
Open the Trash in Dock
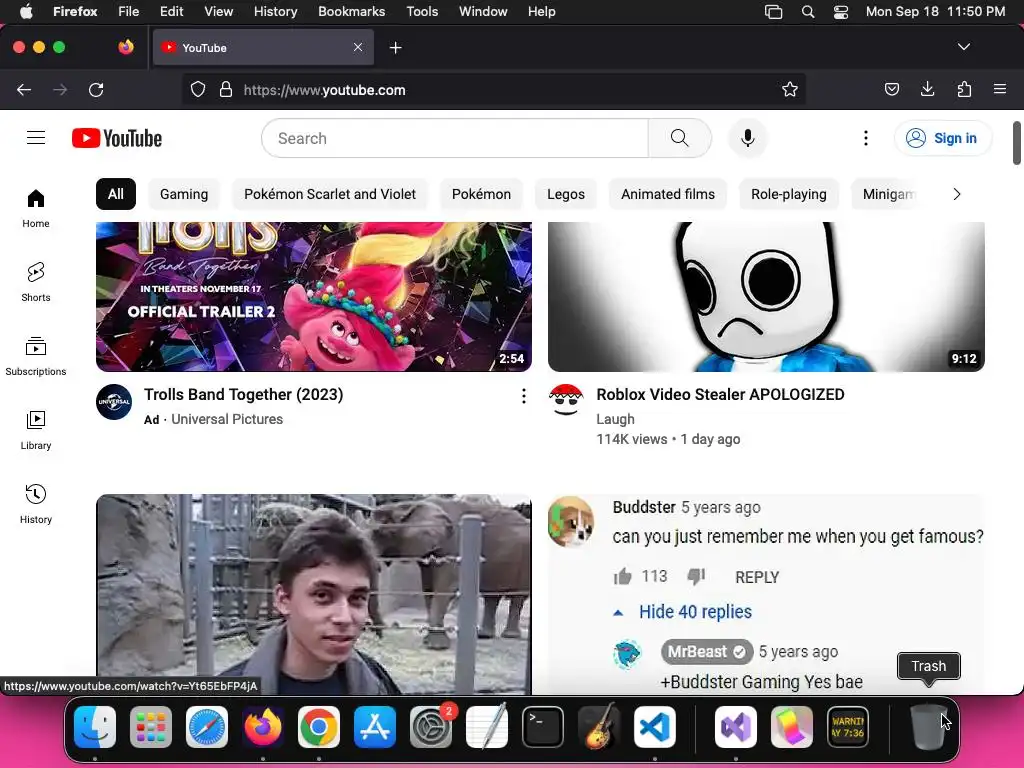coord(928,727)
